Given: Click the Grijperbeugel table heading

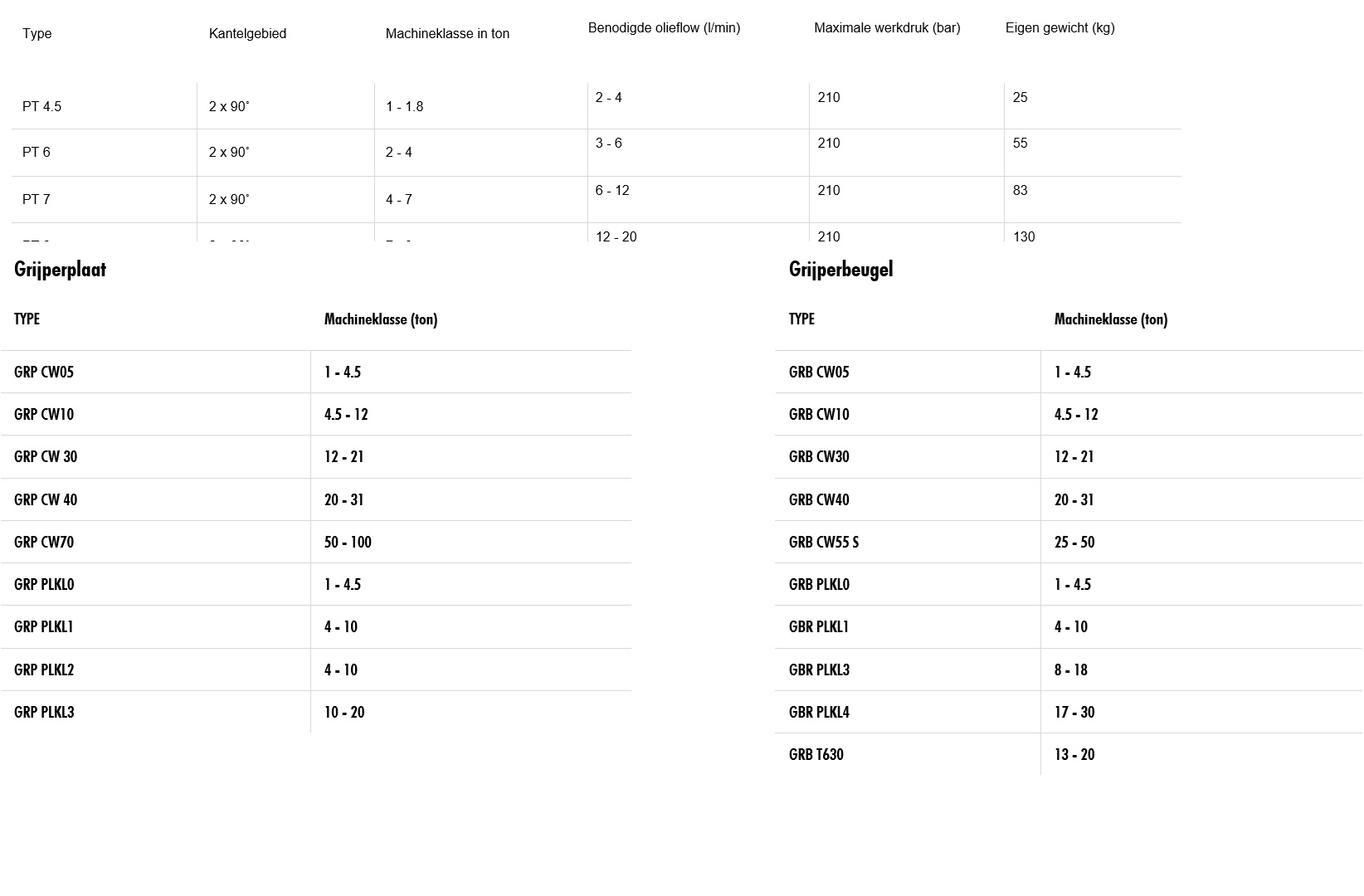Looking at the screenshot, I should [840, 270].
